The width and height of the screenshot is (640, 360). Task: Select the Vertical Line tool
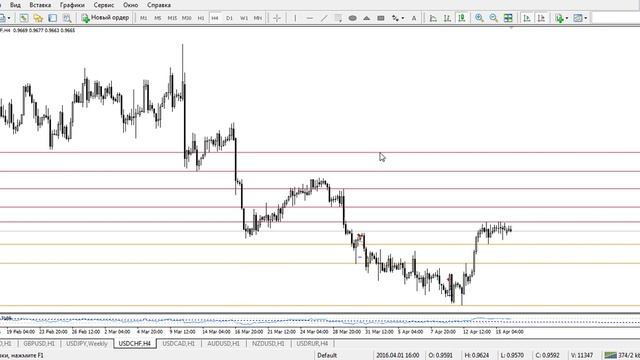295,18
